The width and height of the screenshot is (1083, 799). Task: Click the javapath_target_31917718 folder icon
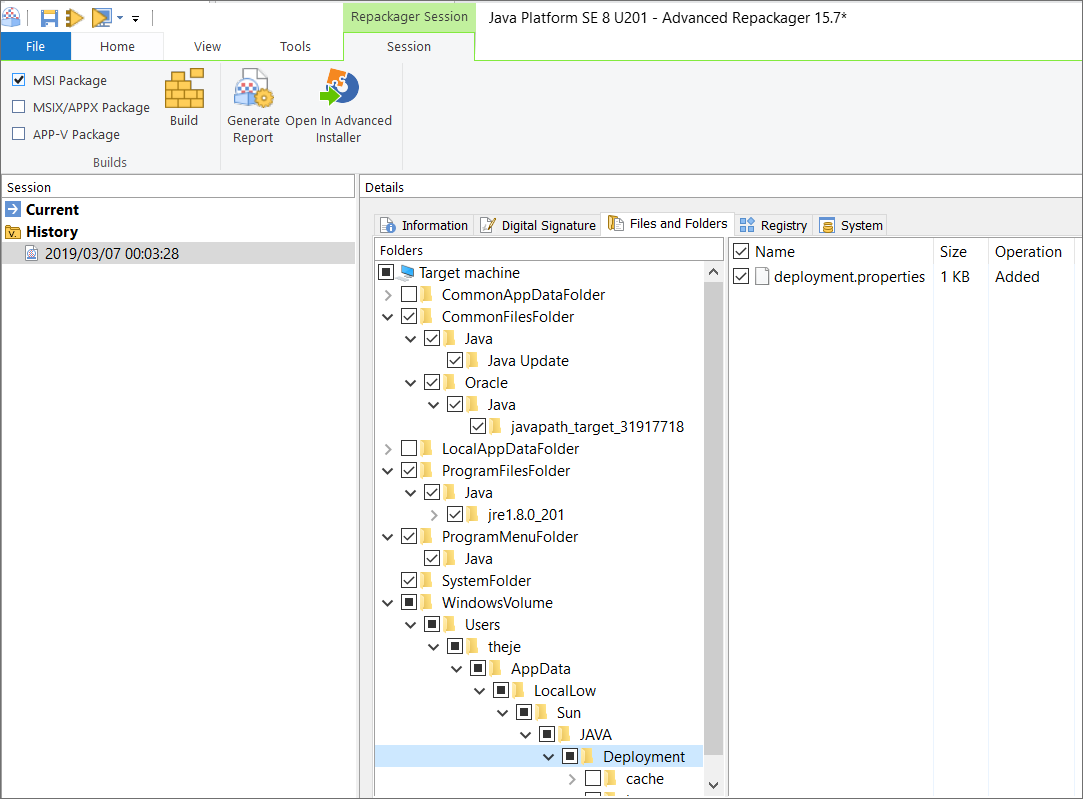[496, 427]
